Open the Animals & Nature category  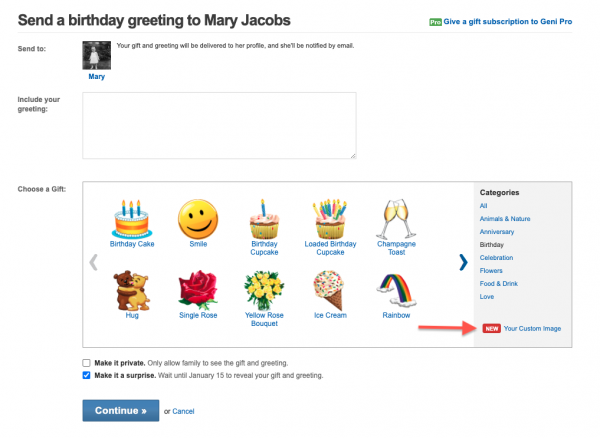tap(505, 219)
